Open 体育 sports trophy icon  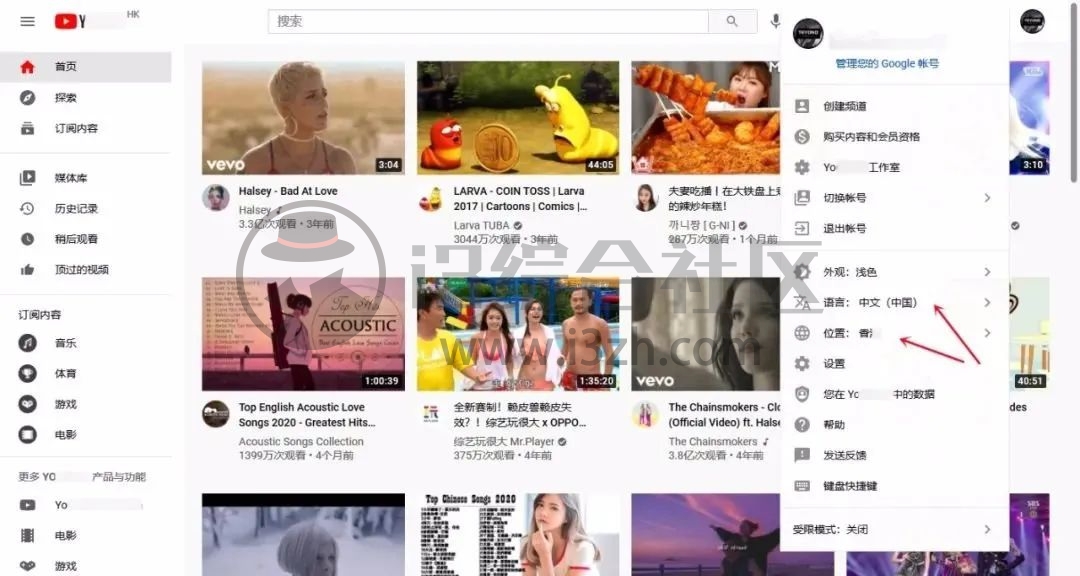click(28, 373)
